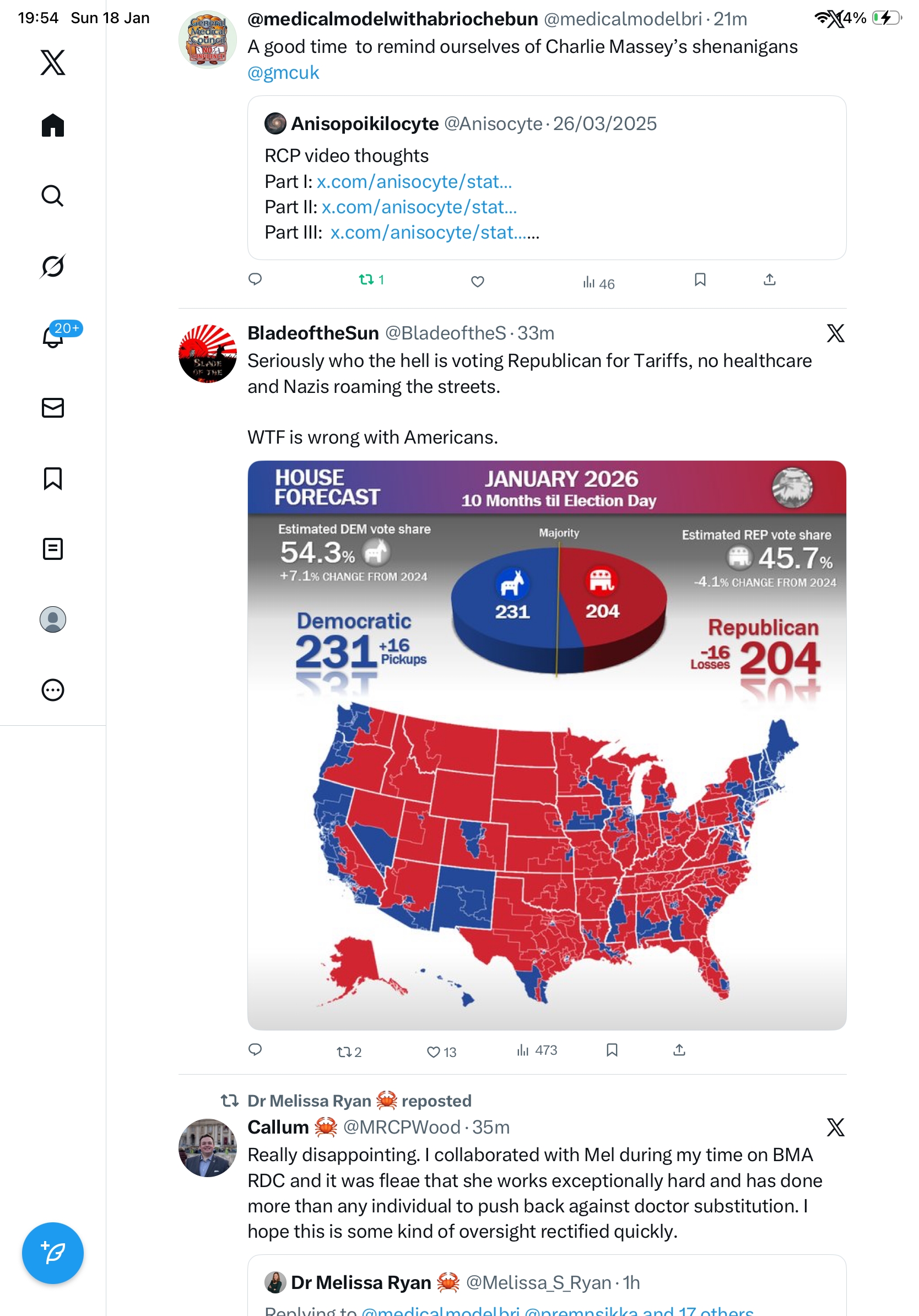This screenshot has height=1316, width=919.
Task: Open the @gmcuk mention link
Action: [x=283, y=73]
